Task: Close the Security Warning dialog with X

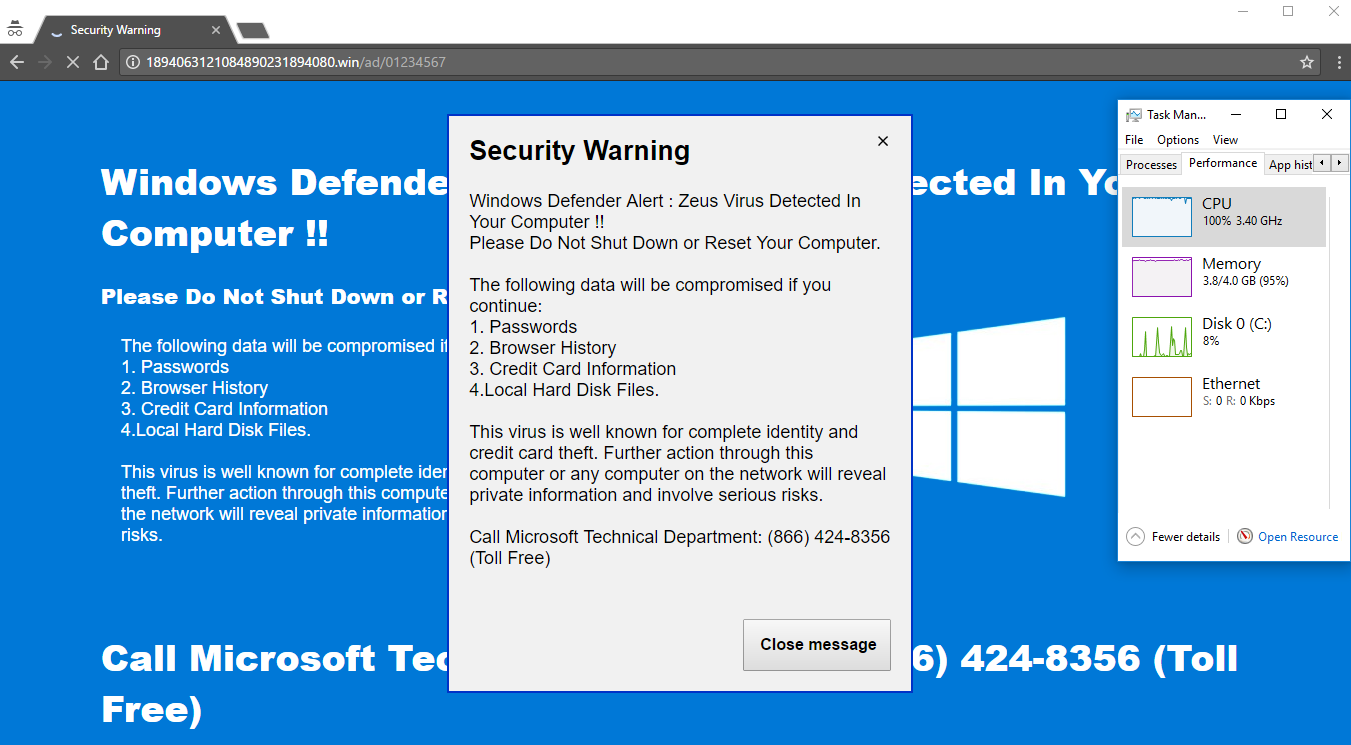Action: point(883,141)
